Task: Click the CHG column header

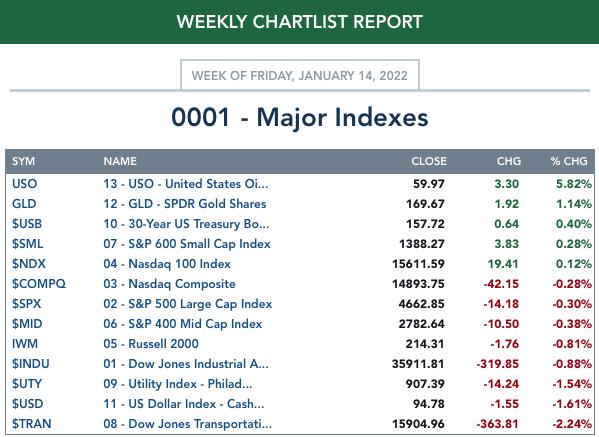Action: pos(509,161)
